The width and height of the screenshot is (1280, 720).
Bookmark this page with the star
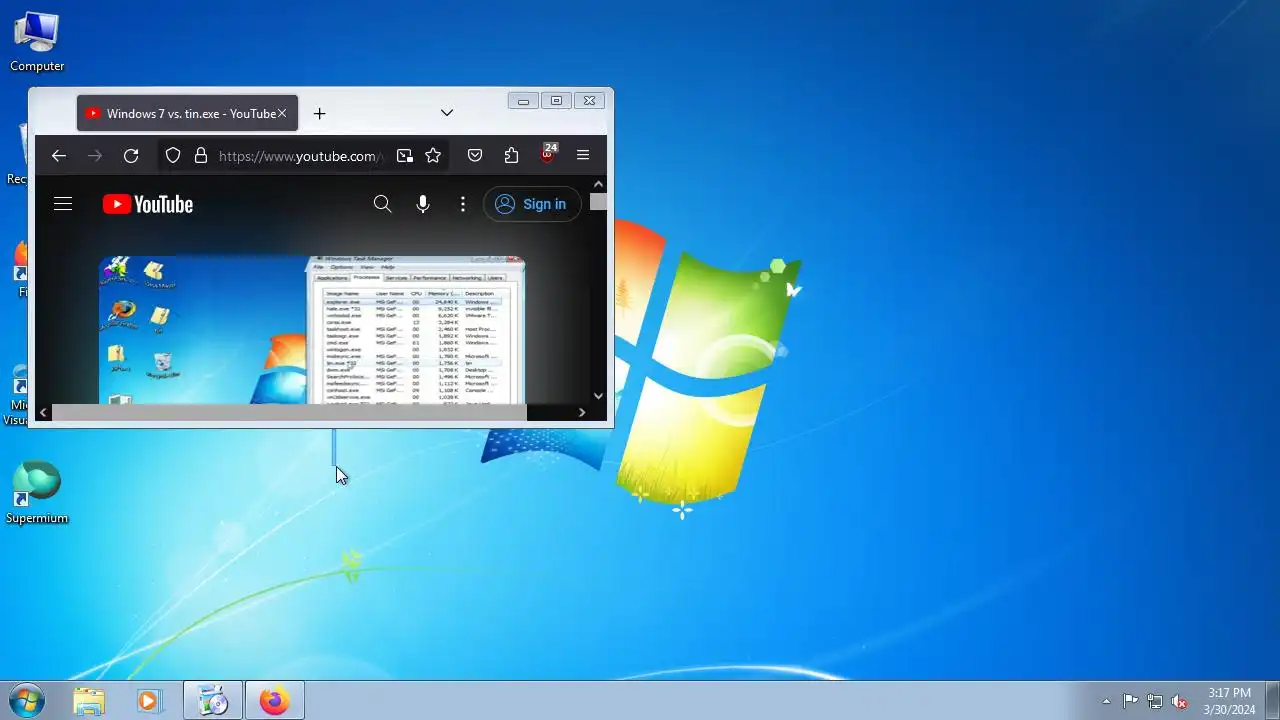433,155
